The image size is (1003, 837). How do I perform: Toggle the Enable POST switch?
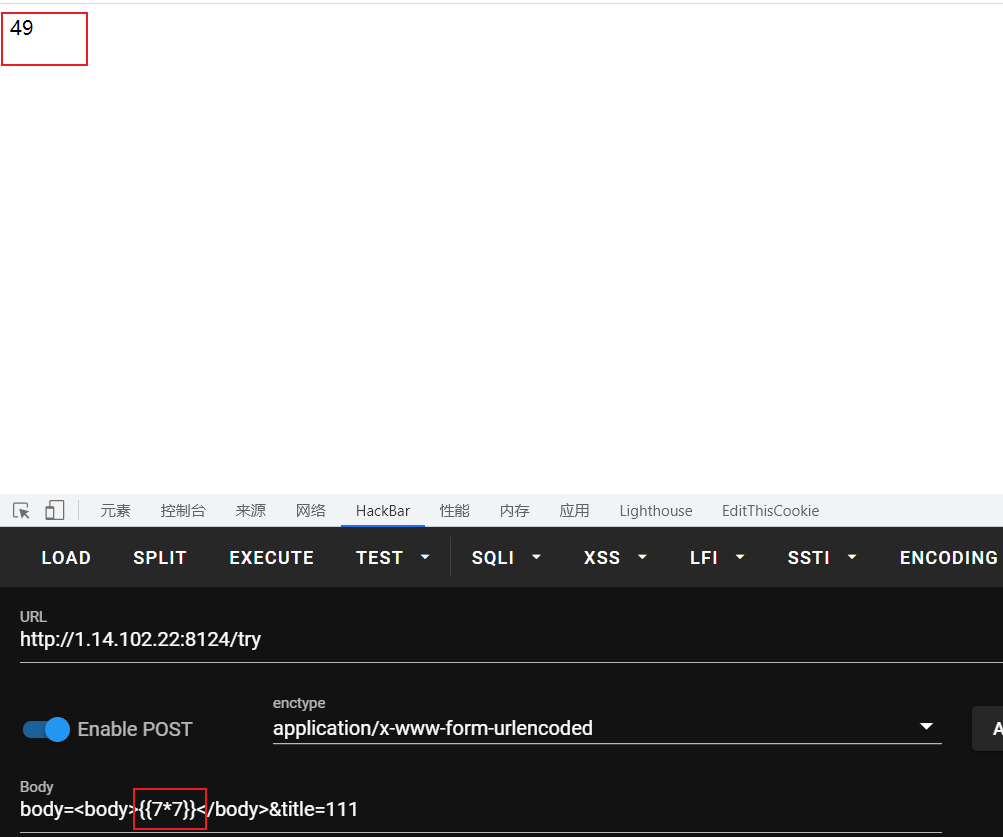46,729
